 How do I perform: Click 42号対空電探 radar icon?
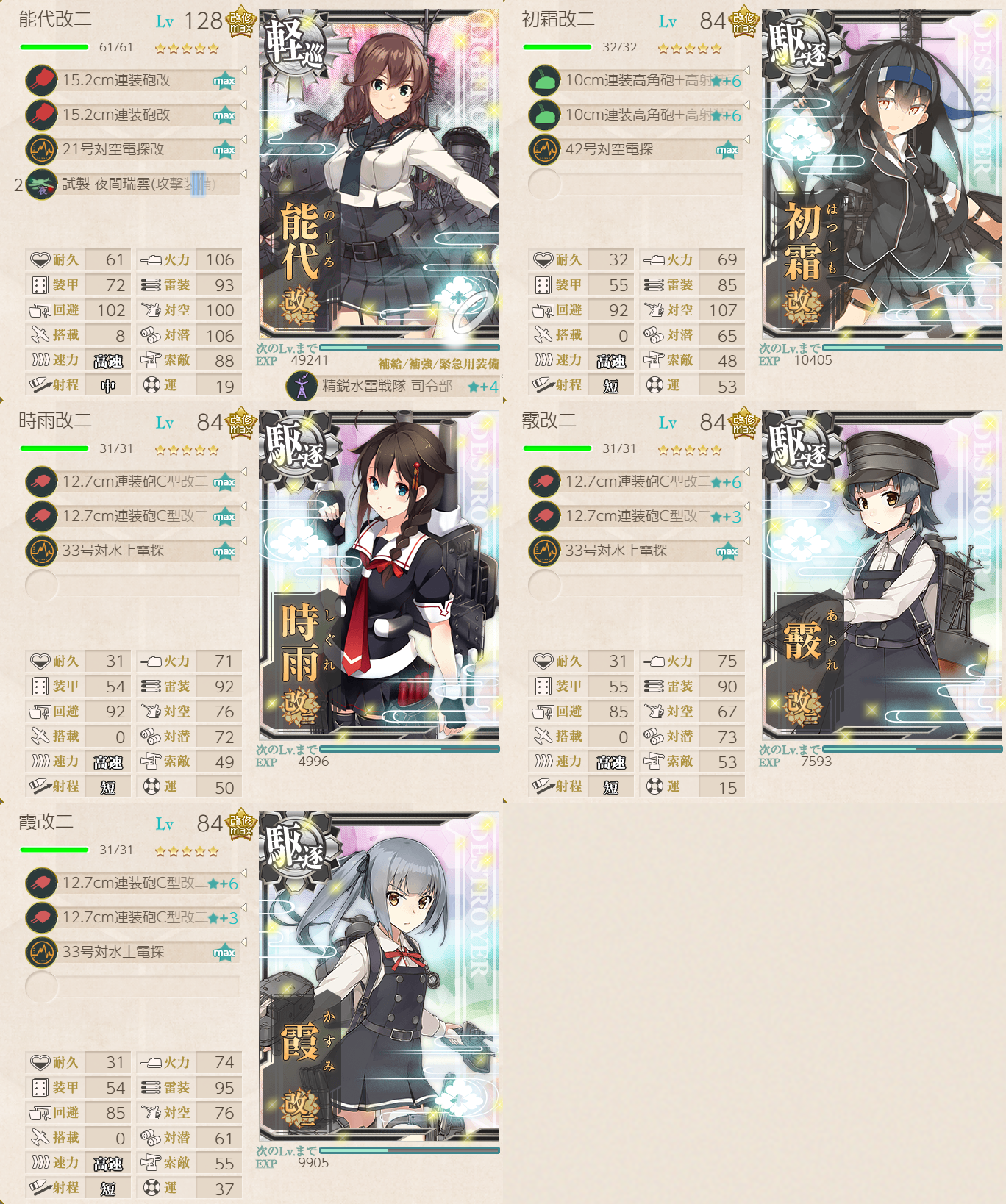(544, 149)
